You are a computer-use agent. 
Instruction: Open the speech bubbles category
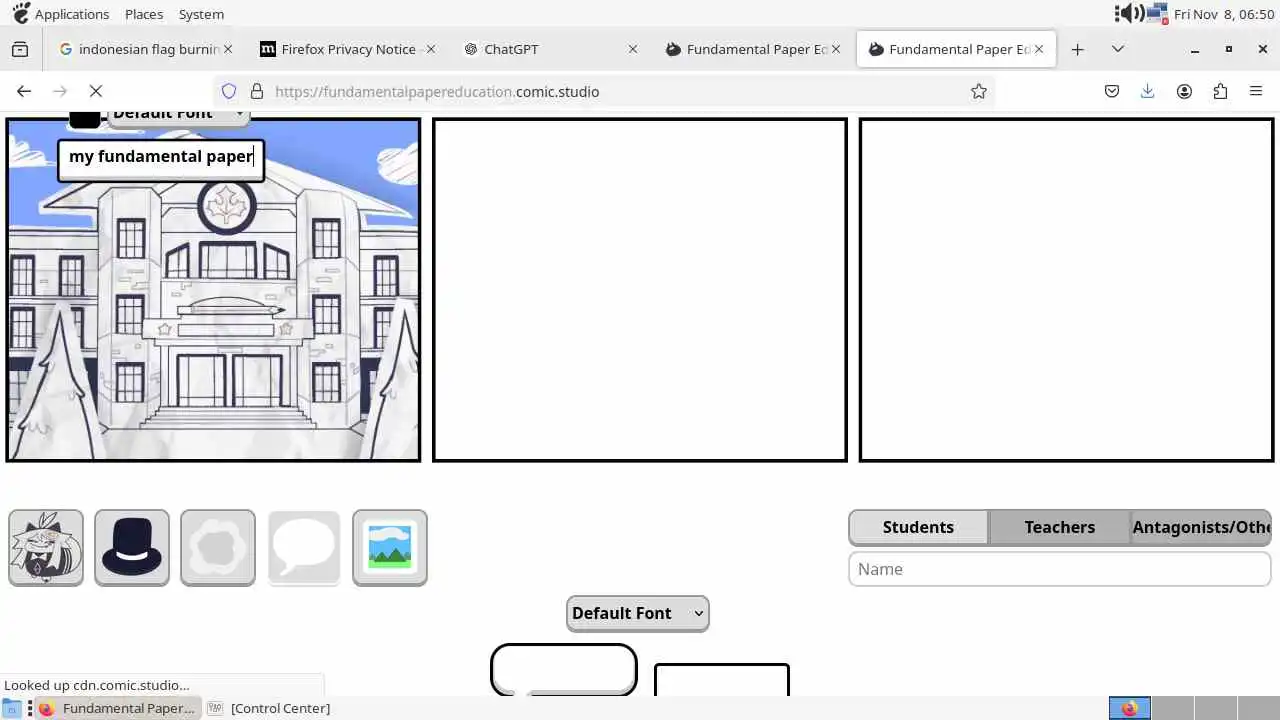(x=304, y=547)
